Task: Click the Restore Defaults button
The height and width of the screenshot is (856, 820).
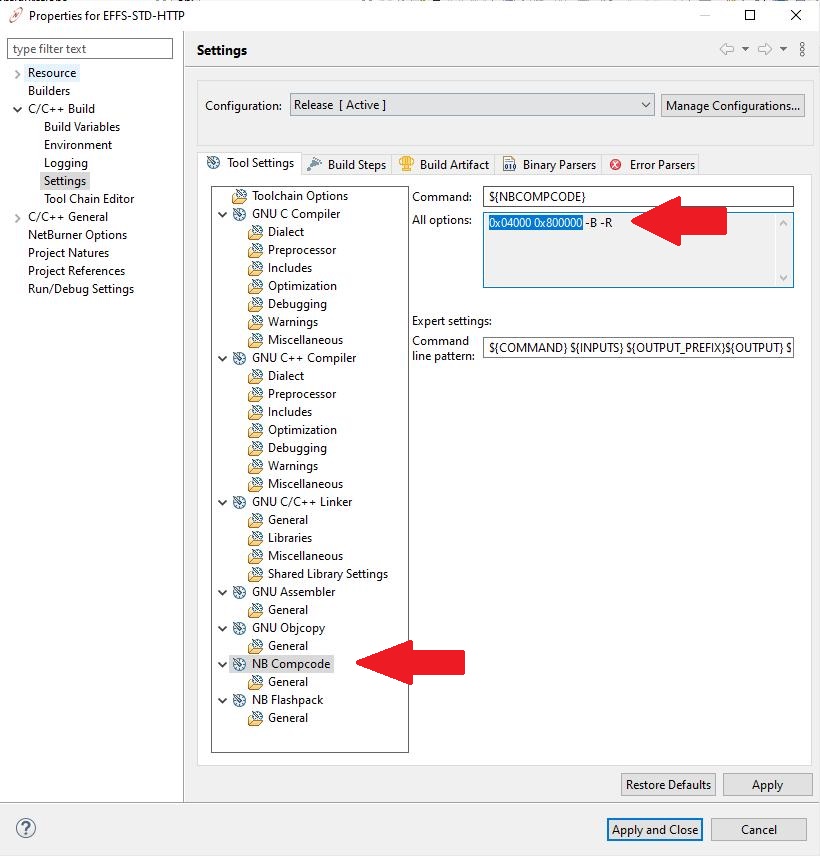Action: pyautogui.click(x=668, y=785)
